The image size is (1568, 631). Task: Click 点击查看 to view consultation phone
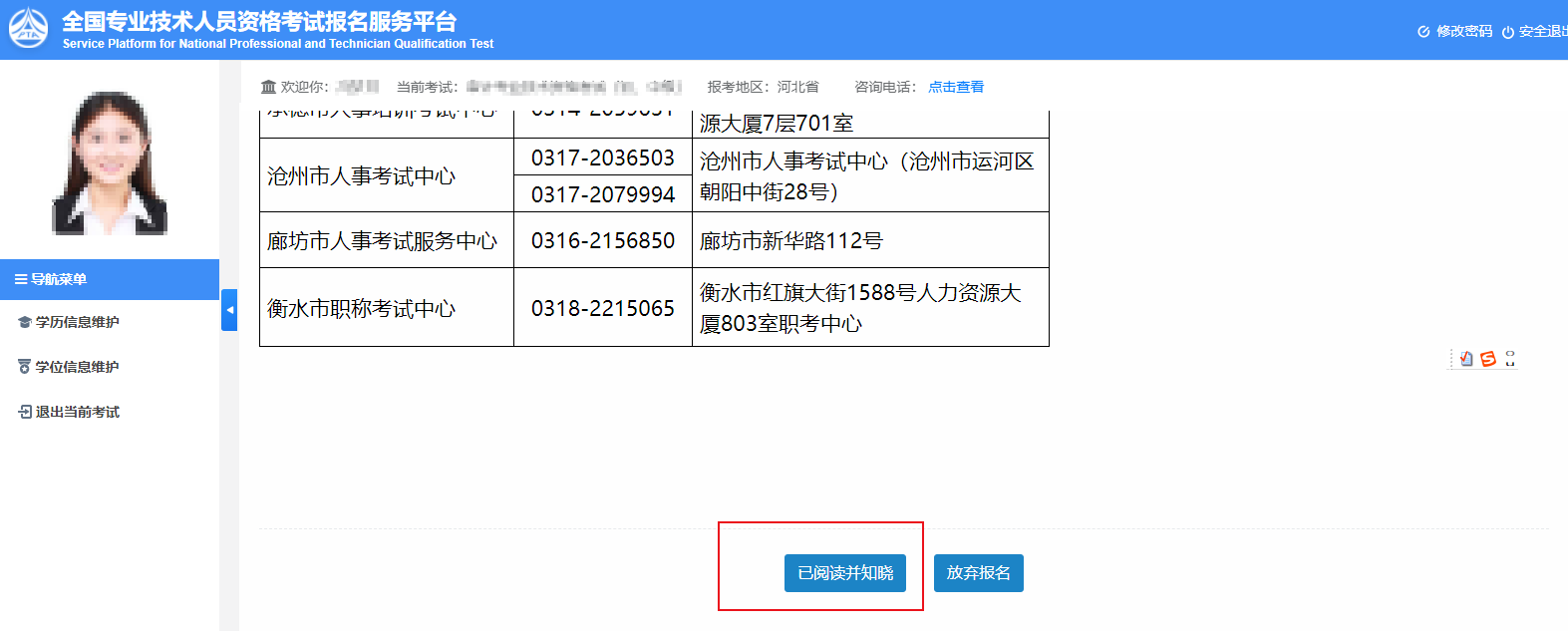[x=955, y=87]
